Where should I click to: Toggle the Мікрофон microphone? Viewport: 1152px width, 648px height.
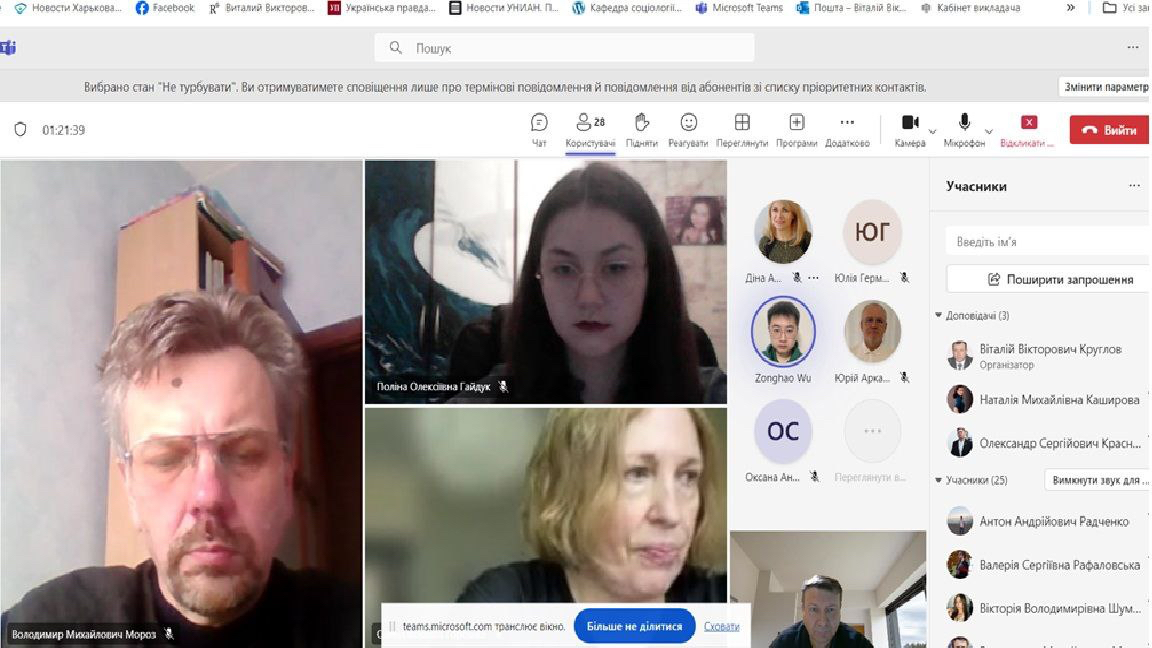pos(964,129)
